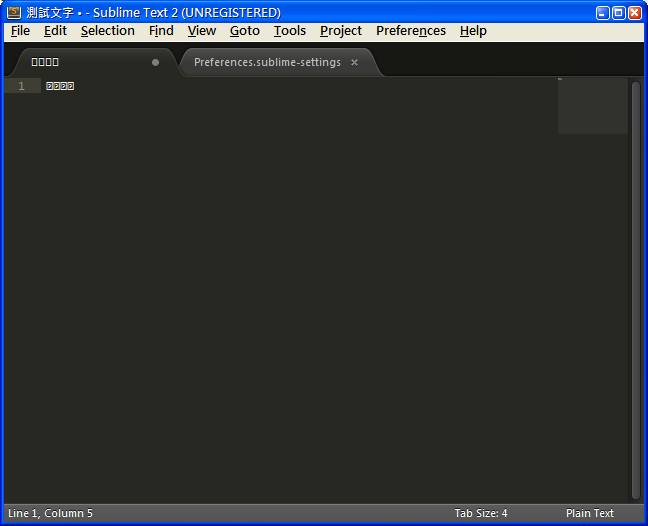Select the first unsaved file tab
This screenshot has height=526, width=648.
[95, 62]
